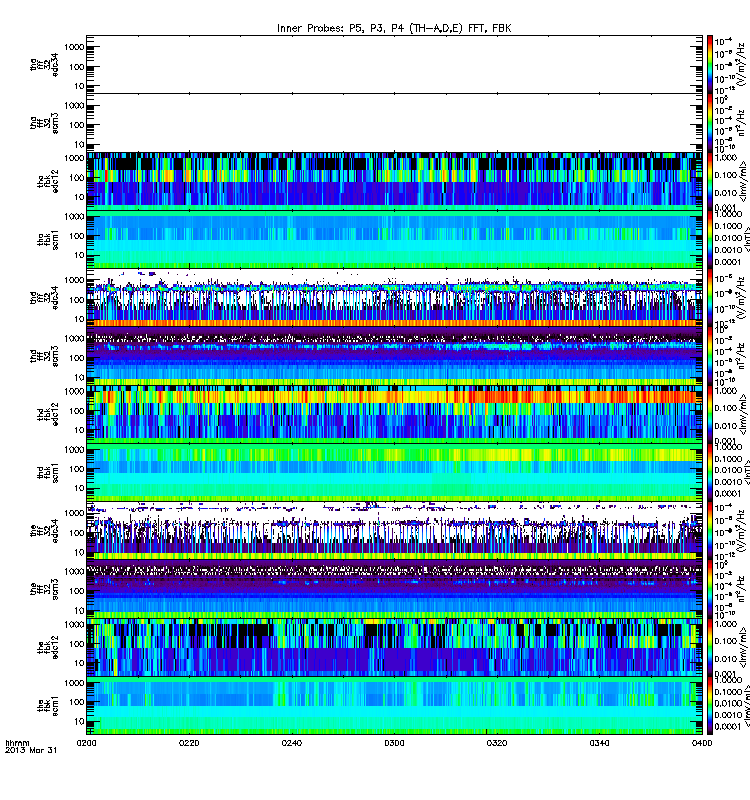Click the 'tha fbk scm1' y-axis label
The image size is (750, 800).
click(x=48, y=239)
